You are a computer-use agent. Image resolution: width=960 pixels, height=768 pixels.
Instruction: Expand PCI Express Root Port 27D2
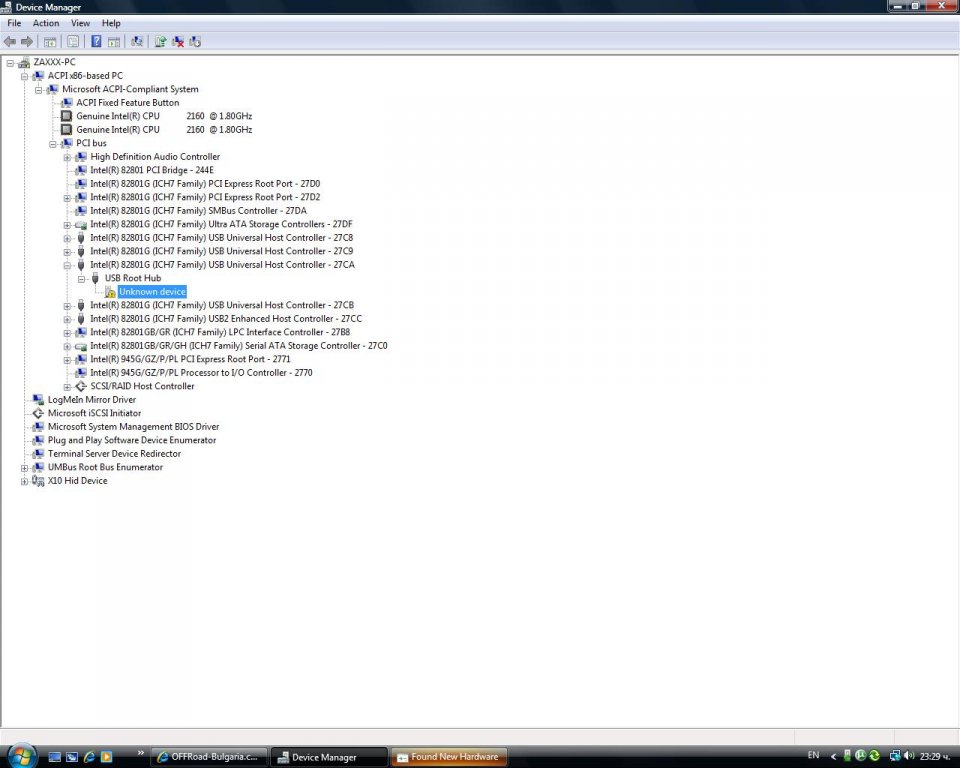(x=67, y=198)
